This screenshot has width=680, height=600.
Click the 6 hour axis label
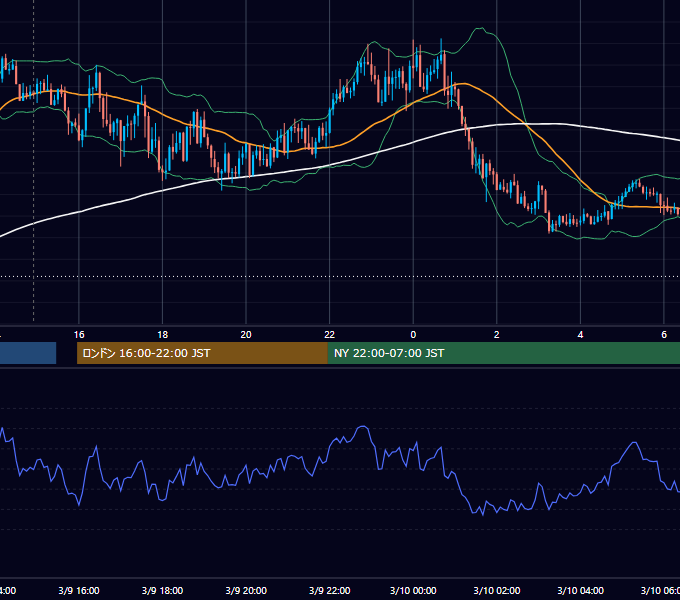[664, 335]
